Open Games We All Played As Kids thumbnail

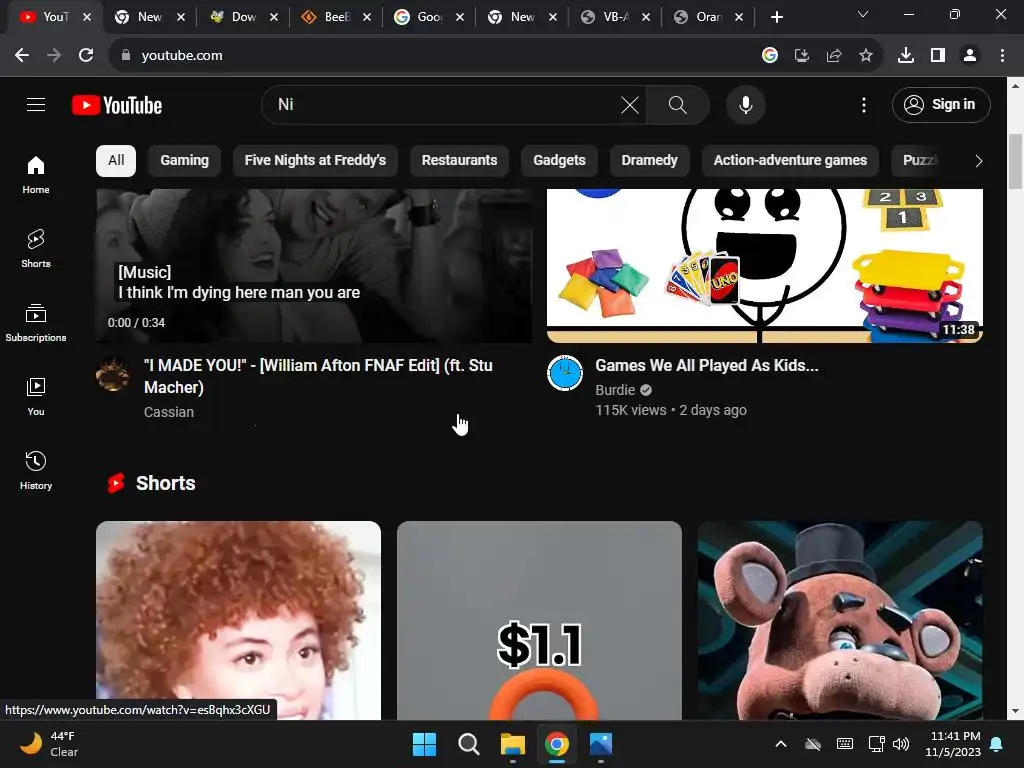[764, 265]
